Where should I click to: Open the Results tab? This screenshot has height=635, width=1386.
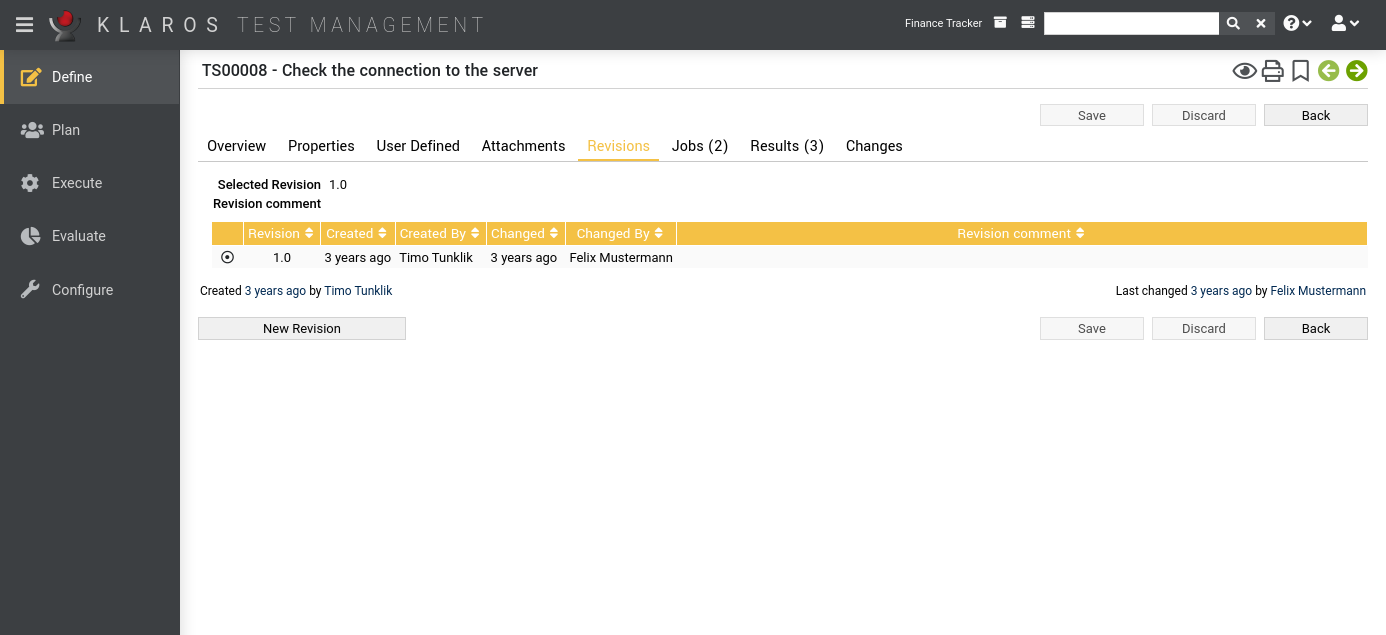click(786, 146)
